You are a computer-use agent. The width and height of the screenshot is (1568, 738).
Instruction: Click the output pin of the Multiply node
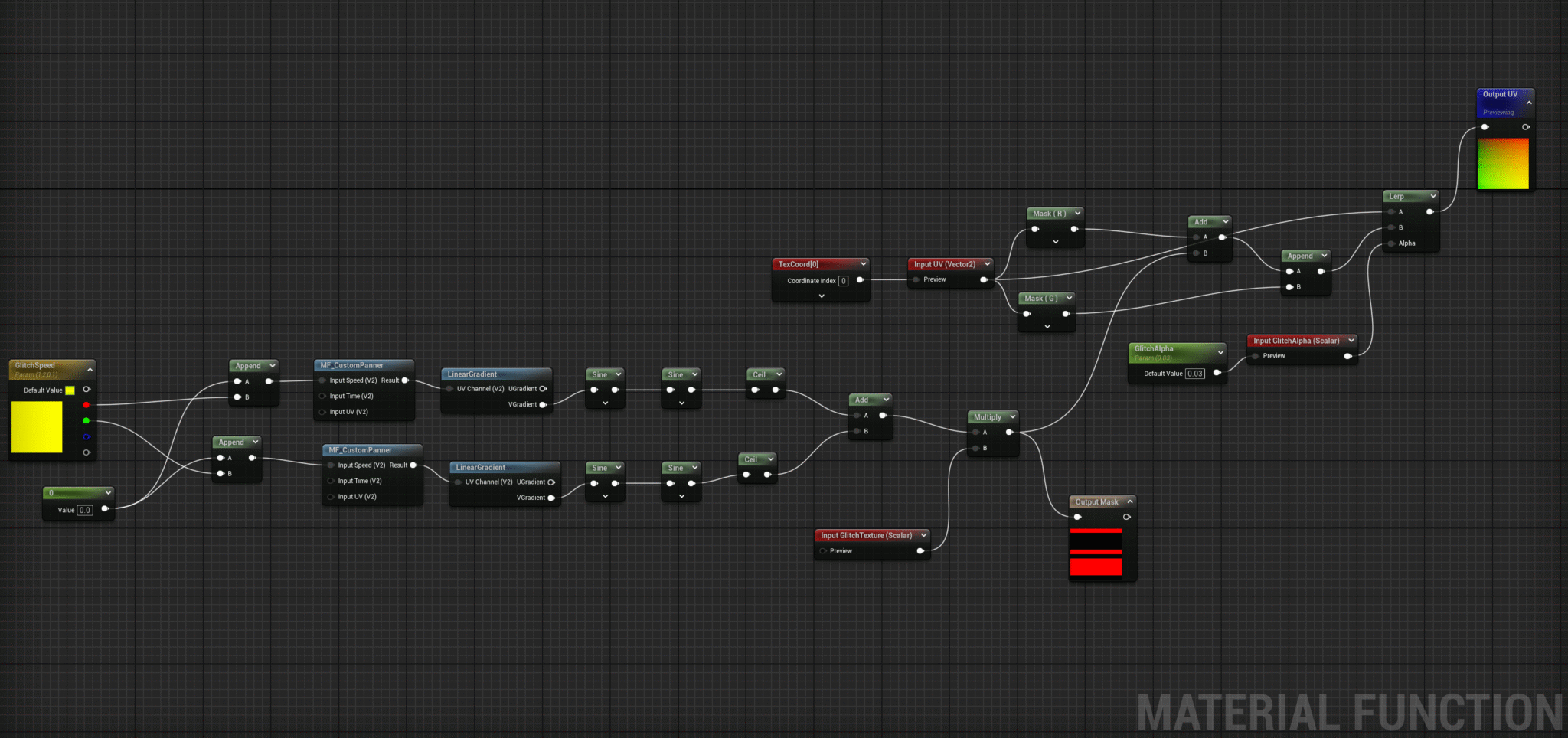1009,433
